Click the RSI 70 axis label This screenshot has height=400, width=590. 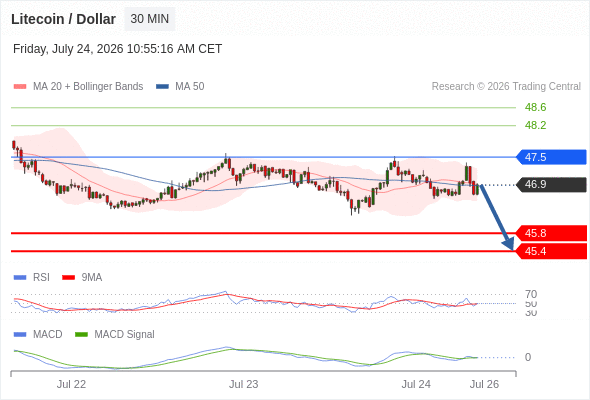[x=531, y=294]
